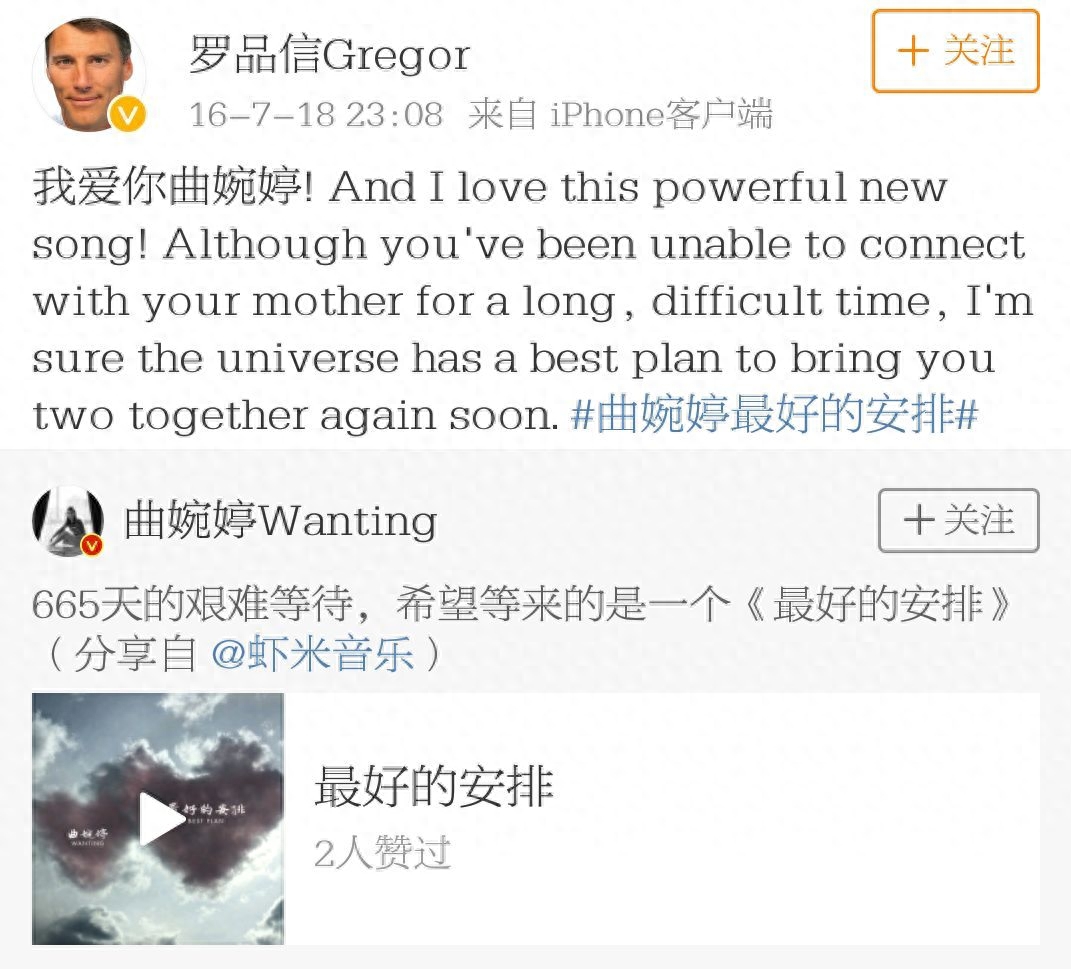Play the 最好的安排 song

163,818
